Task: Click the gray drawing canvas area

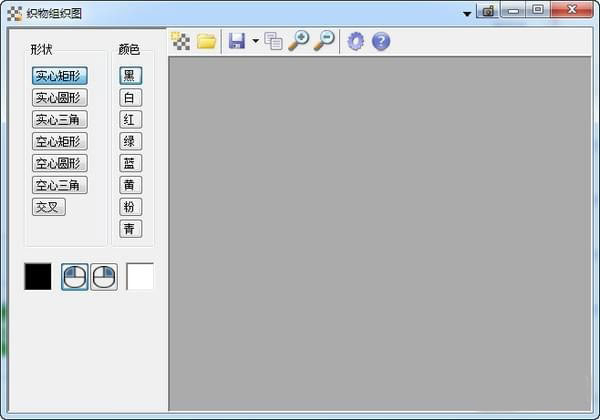Action: point(380,234)
